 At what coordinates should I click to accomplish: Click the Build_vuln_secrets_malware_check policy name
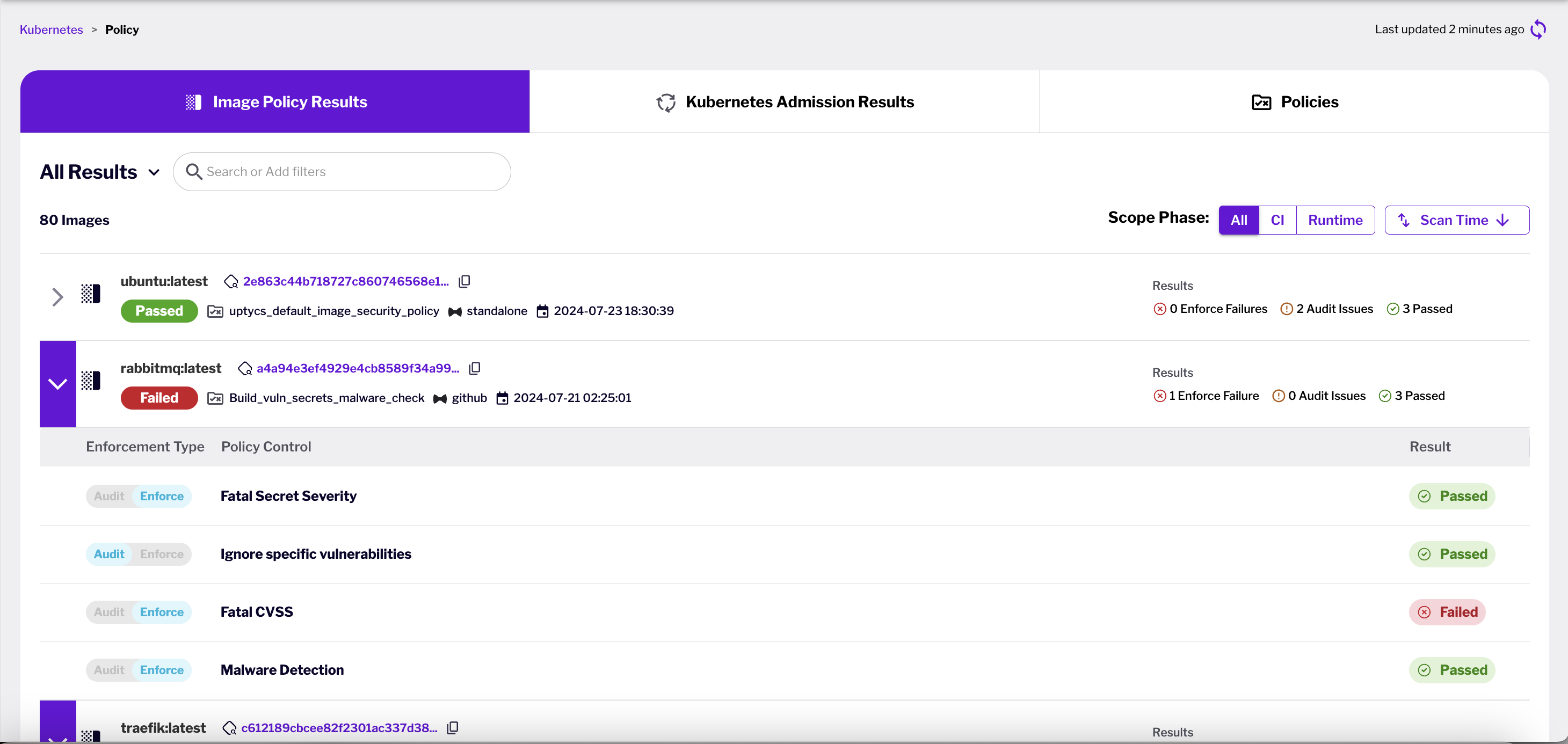point(326,398)
